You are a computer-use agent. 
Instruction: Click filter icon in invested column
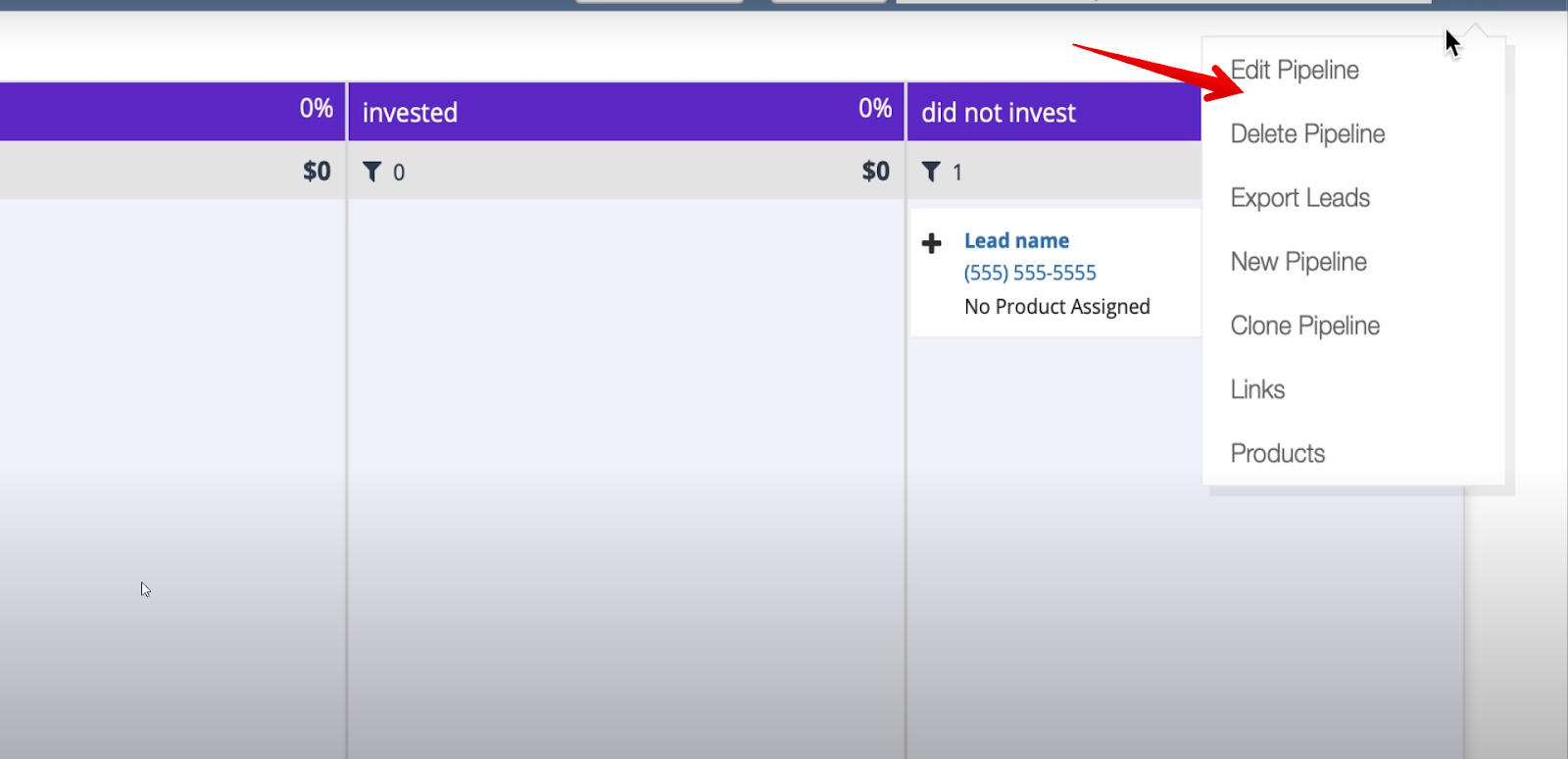pyautogui.click(x=372, y=172)
